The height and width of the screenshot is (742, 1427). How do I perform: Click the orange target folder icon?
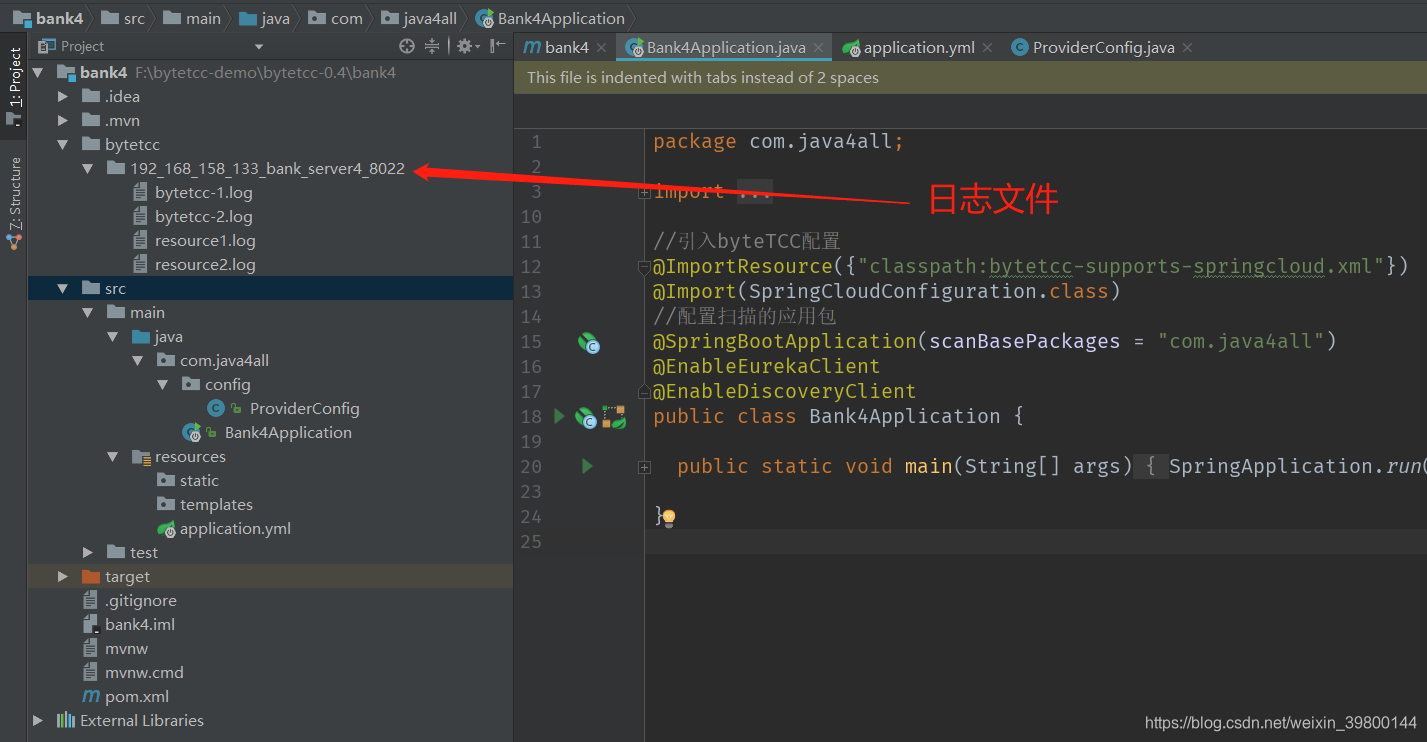pos(90,576)
